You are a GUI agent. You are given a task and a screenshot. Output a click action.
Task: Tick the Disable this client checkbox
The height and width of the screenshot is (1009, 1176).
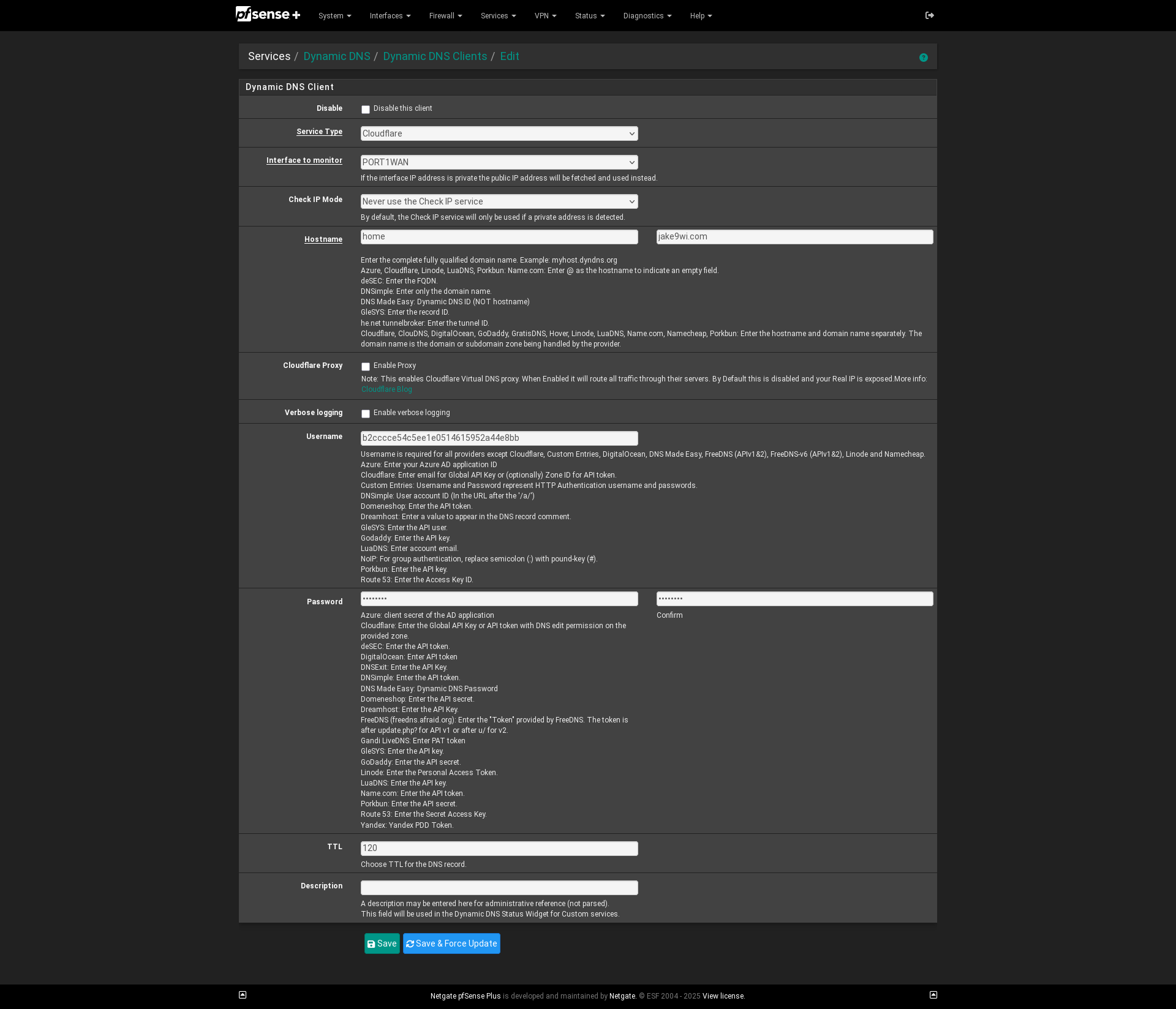[x=366, y=110]
